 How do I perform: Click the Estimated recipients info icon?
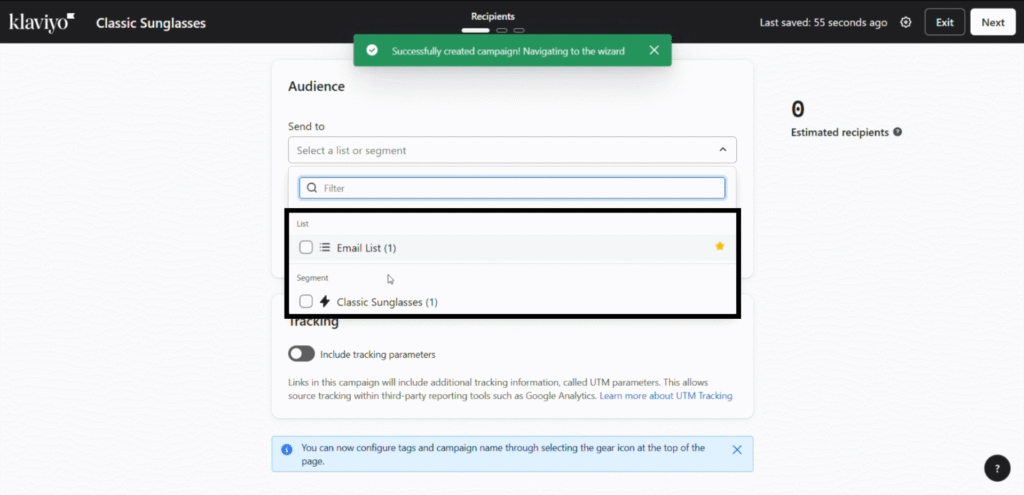898,132
